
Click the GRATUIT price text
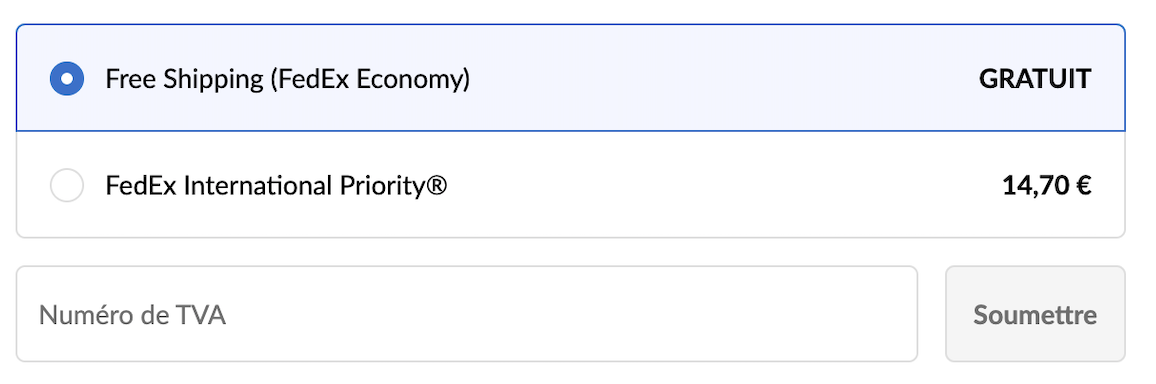pyautogui.click(x=1035, y=79)
